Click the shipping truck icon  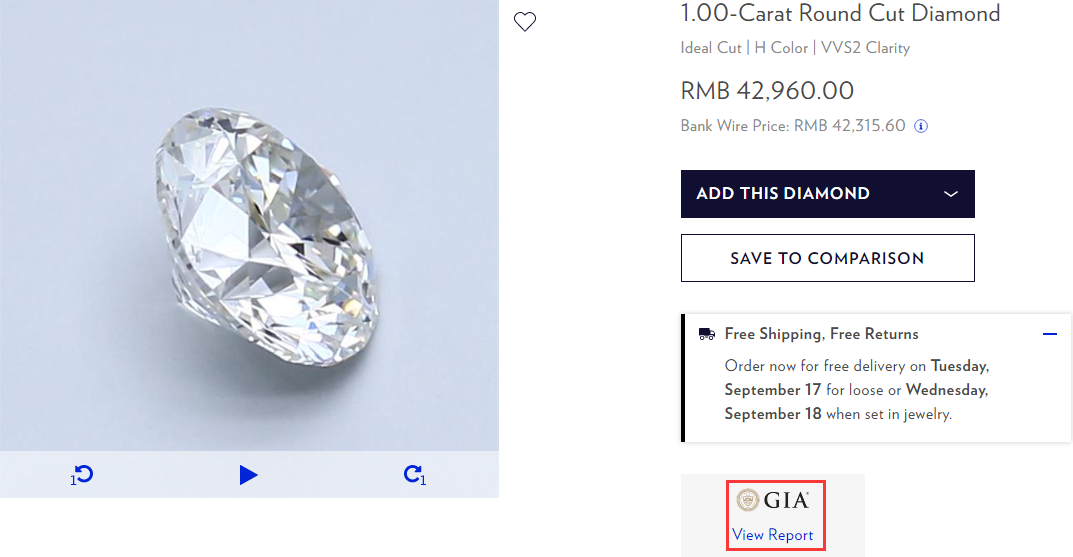click(707, 334)
